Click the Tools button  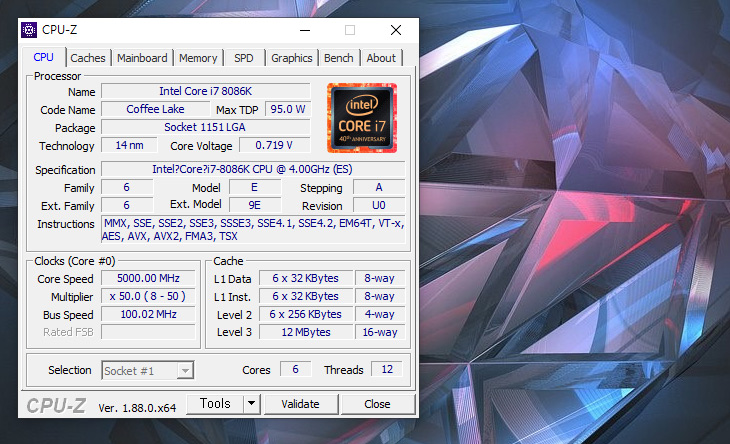[x=215, y=404]
